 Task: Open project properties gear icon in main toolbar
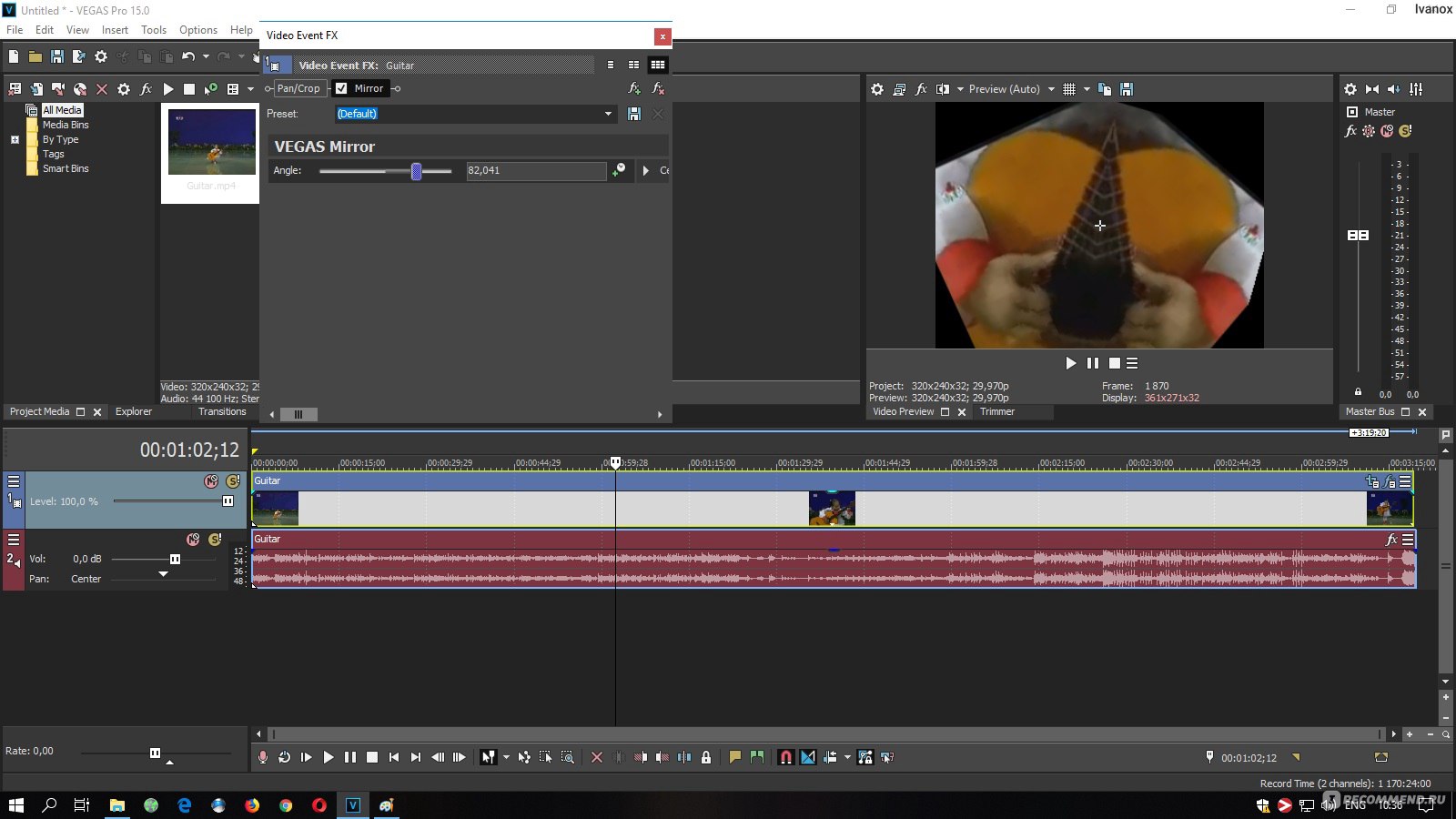point(101,56)
